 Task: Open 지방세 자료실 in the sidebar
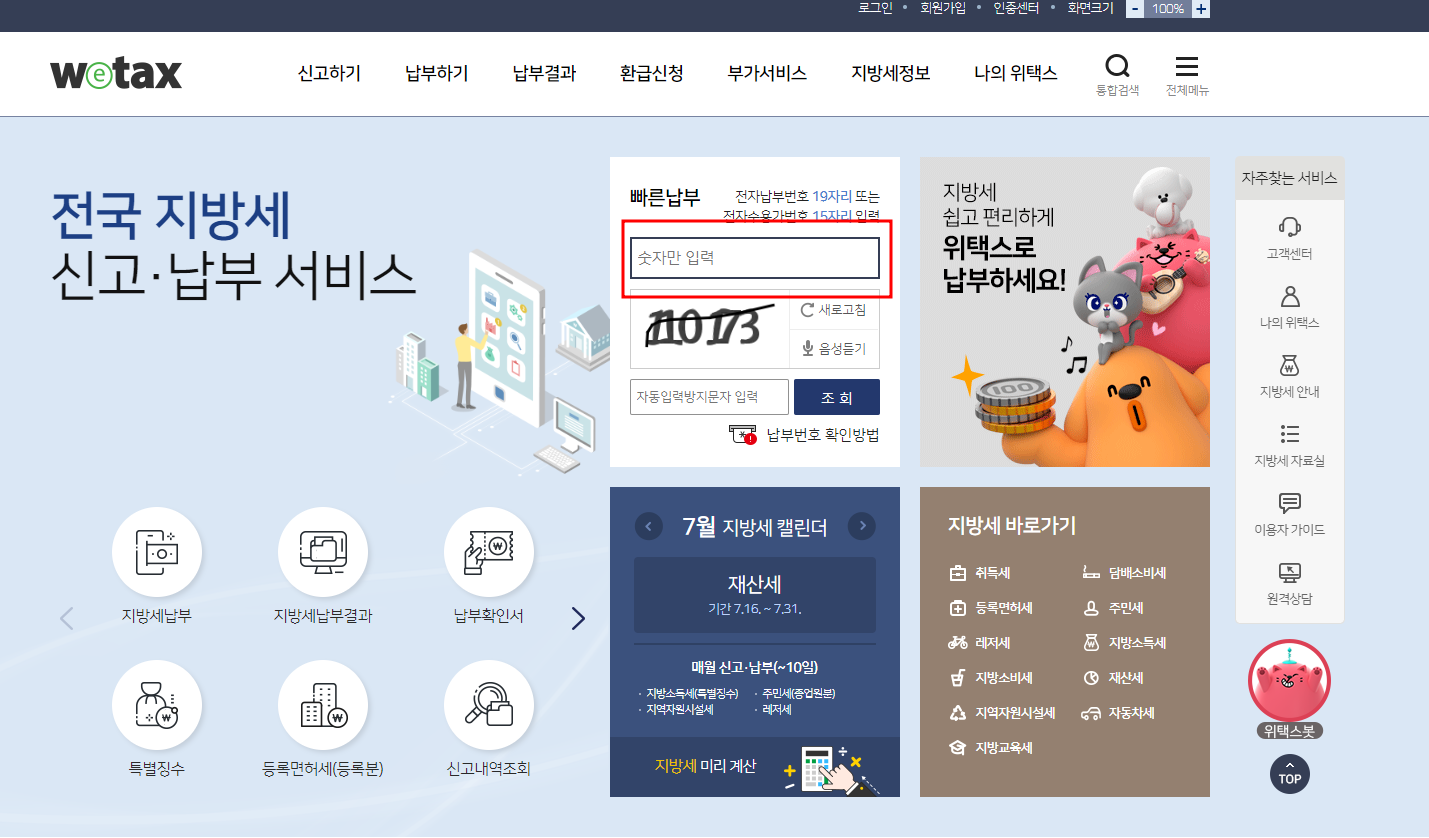pos(1289,447)
